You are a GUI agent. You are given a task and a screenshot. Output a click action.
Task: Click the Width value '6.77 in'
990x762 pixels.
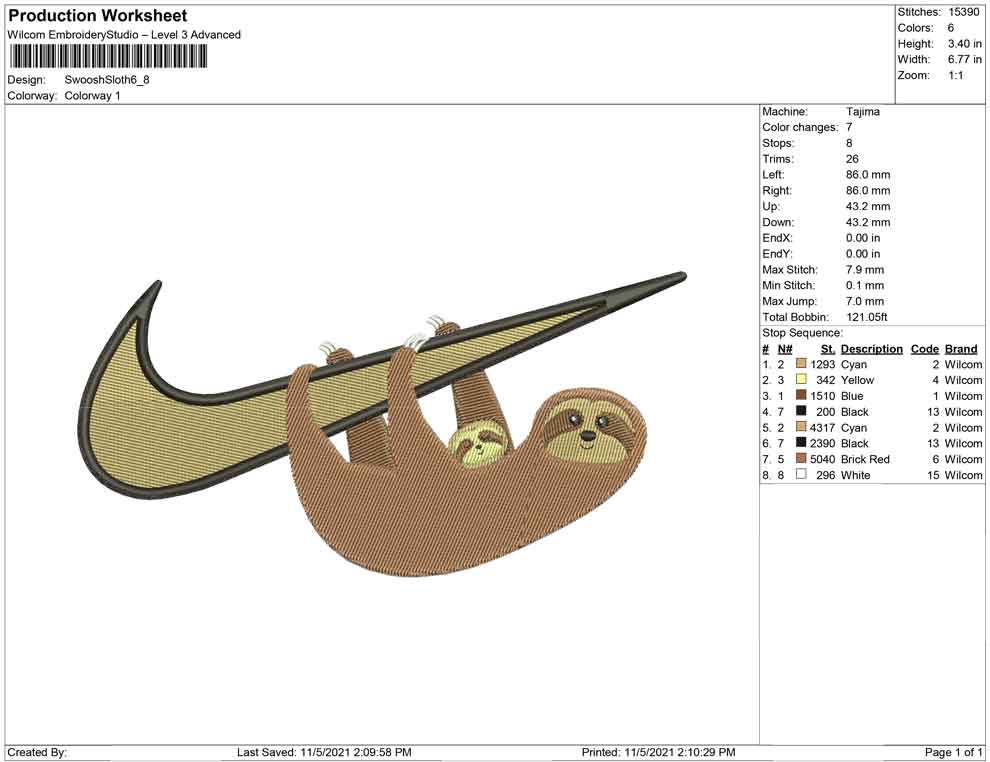click(x=965, y=59)
